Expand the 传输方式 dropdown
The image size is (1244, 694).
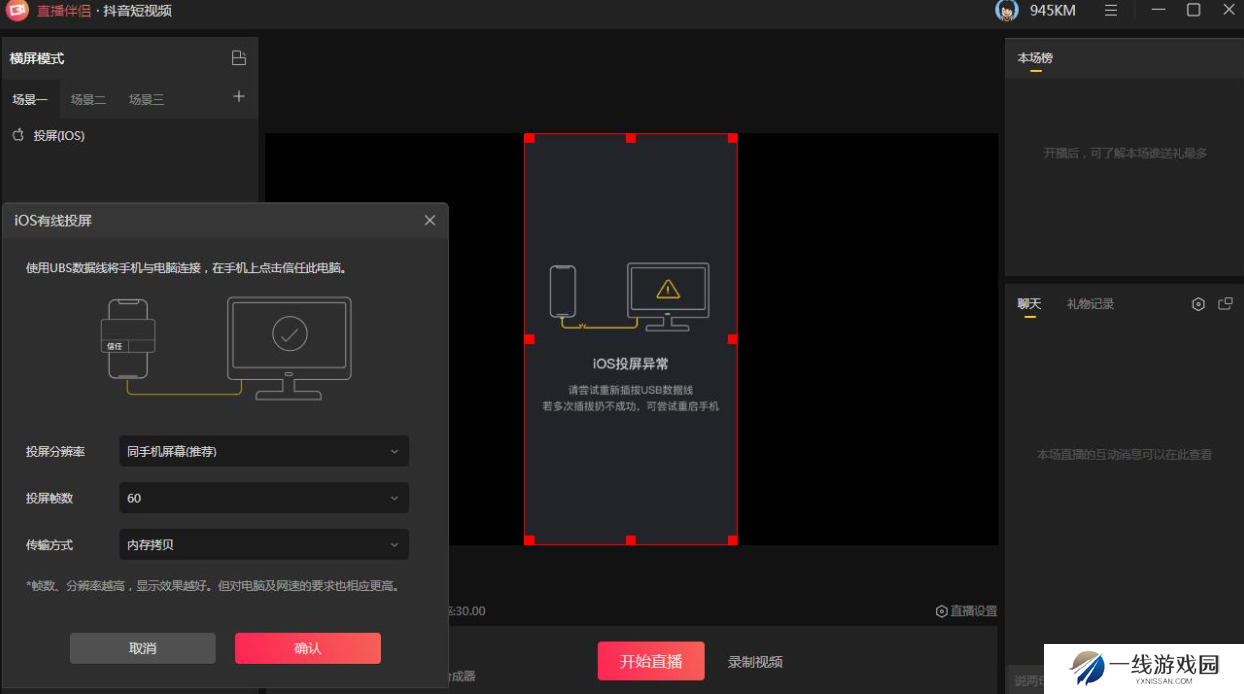coord(264,545)
